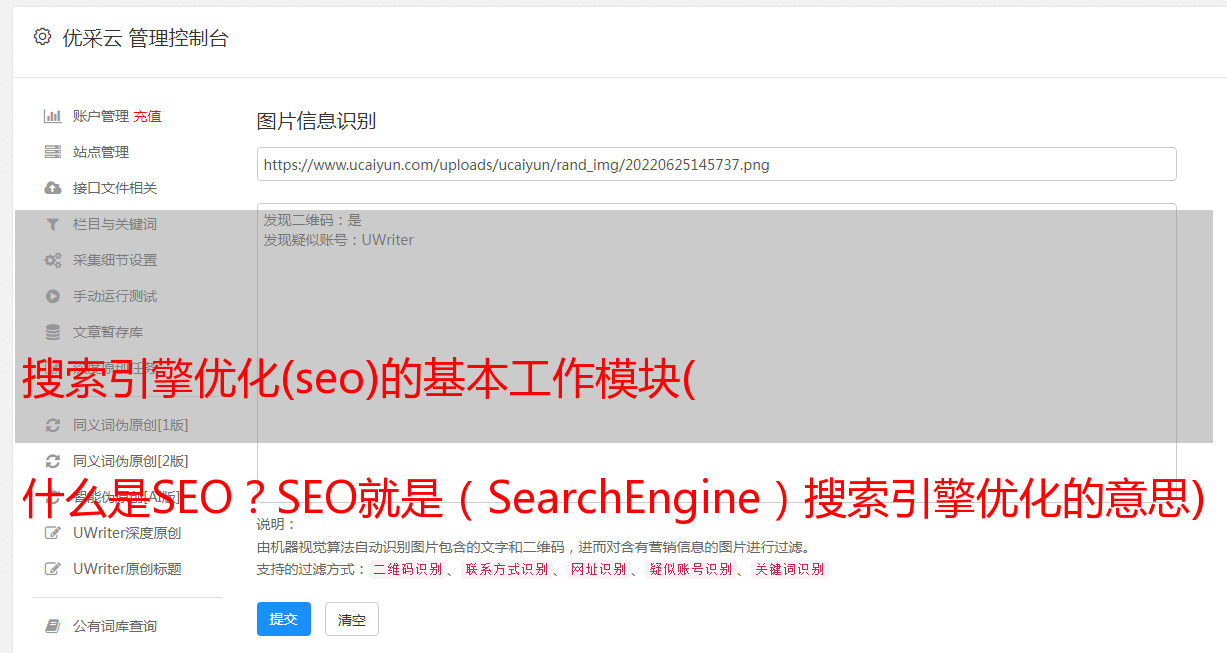Select 栏目与关键词 in the sidebar
Viewport: 1227px width, 653px height.
(x=115, y=224)
